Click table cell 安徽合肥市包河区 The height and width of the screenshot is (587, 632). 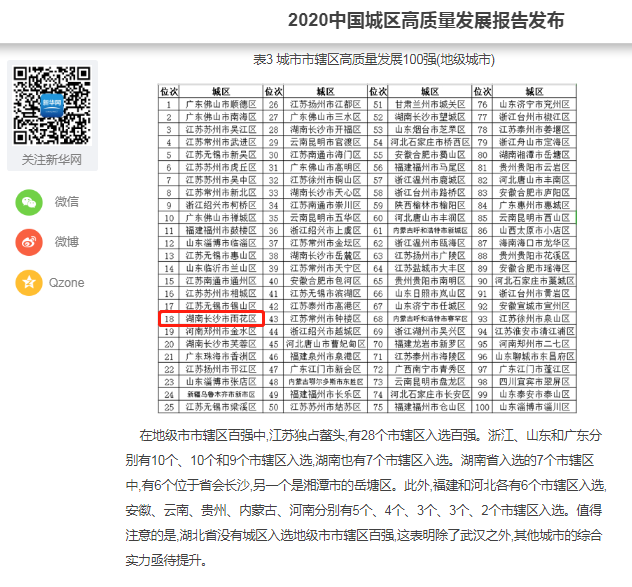(325, 281)
